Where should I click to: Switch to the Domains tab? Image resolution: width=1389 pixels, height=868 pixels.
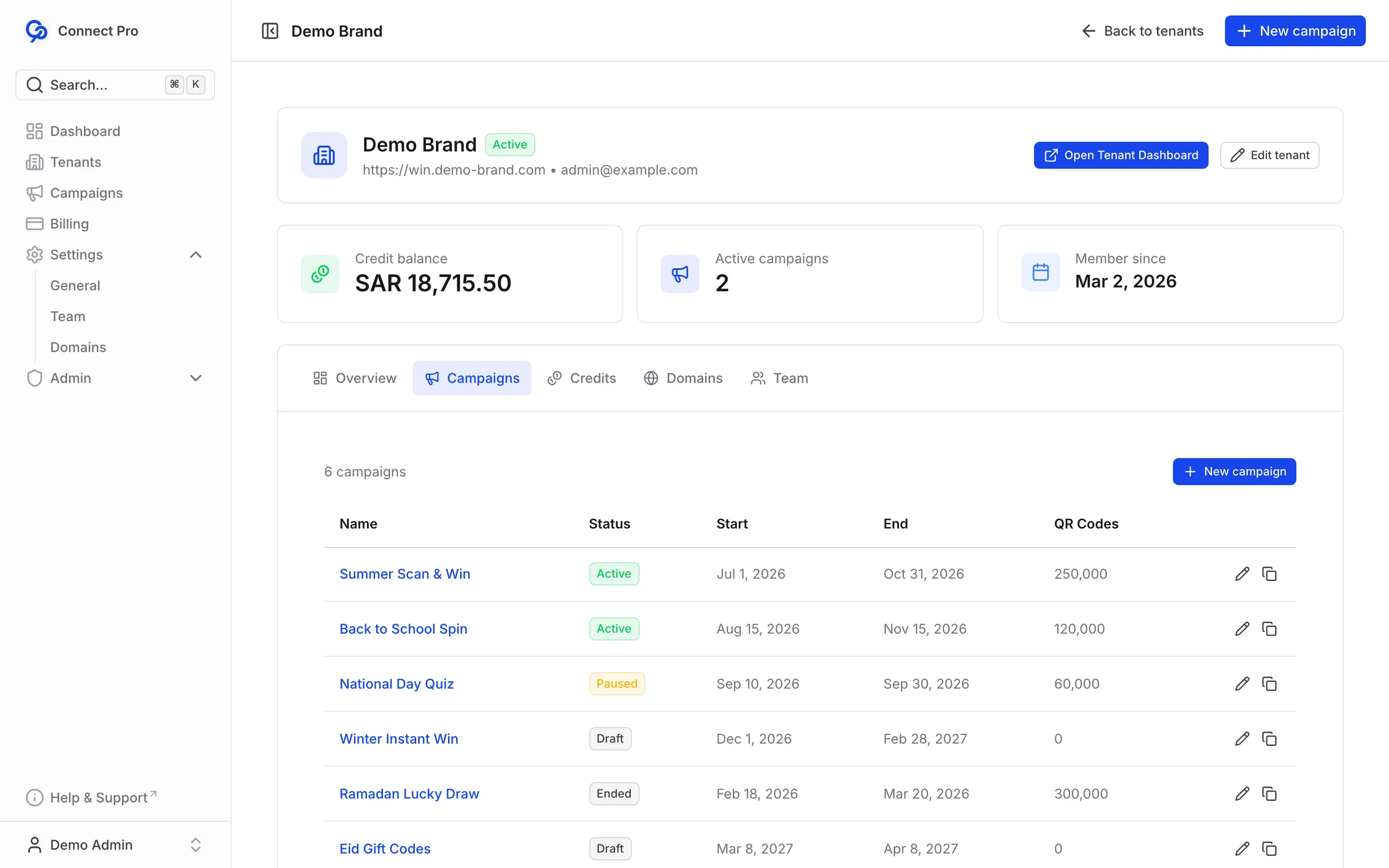coord(683,378)
